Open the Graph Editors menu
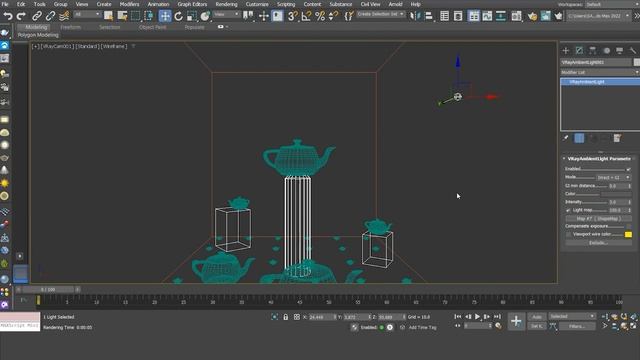Viewport: 640px width, 360px height. (192, 4)
